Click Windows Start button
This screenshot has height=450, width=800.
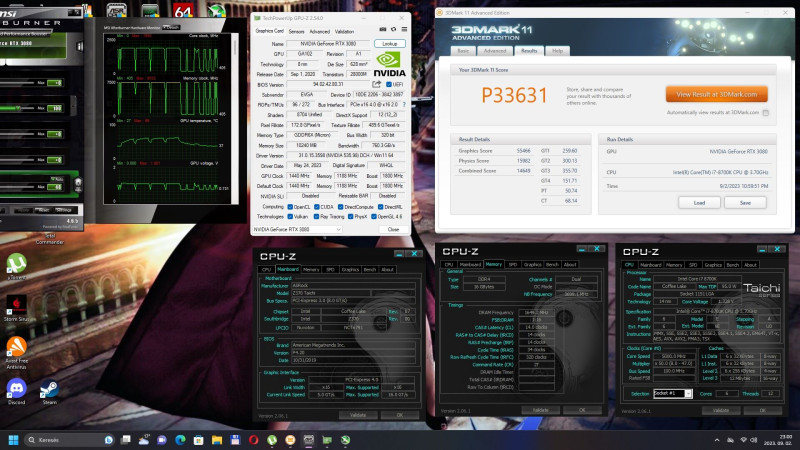(14, 440)
